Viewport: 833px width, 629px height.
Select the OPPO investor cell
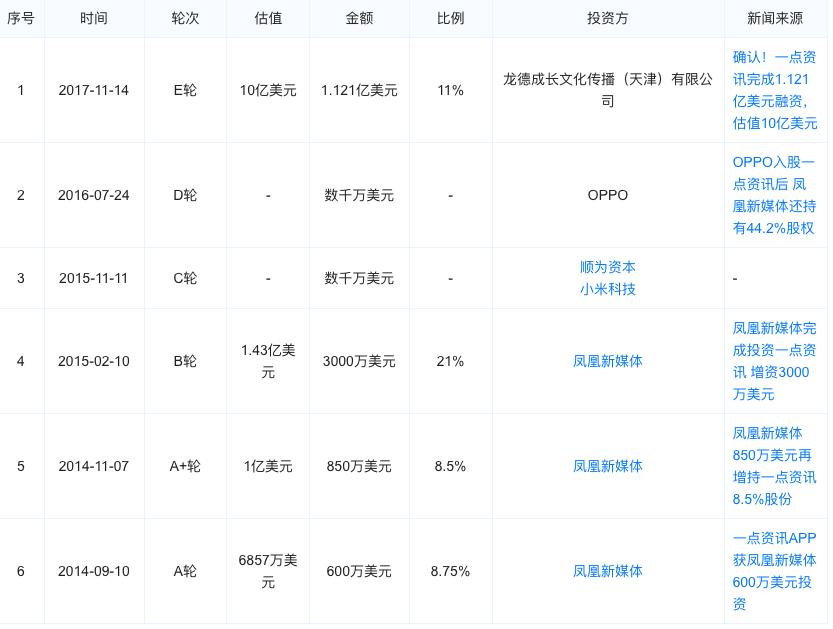608,196
